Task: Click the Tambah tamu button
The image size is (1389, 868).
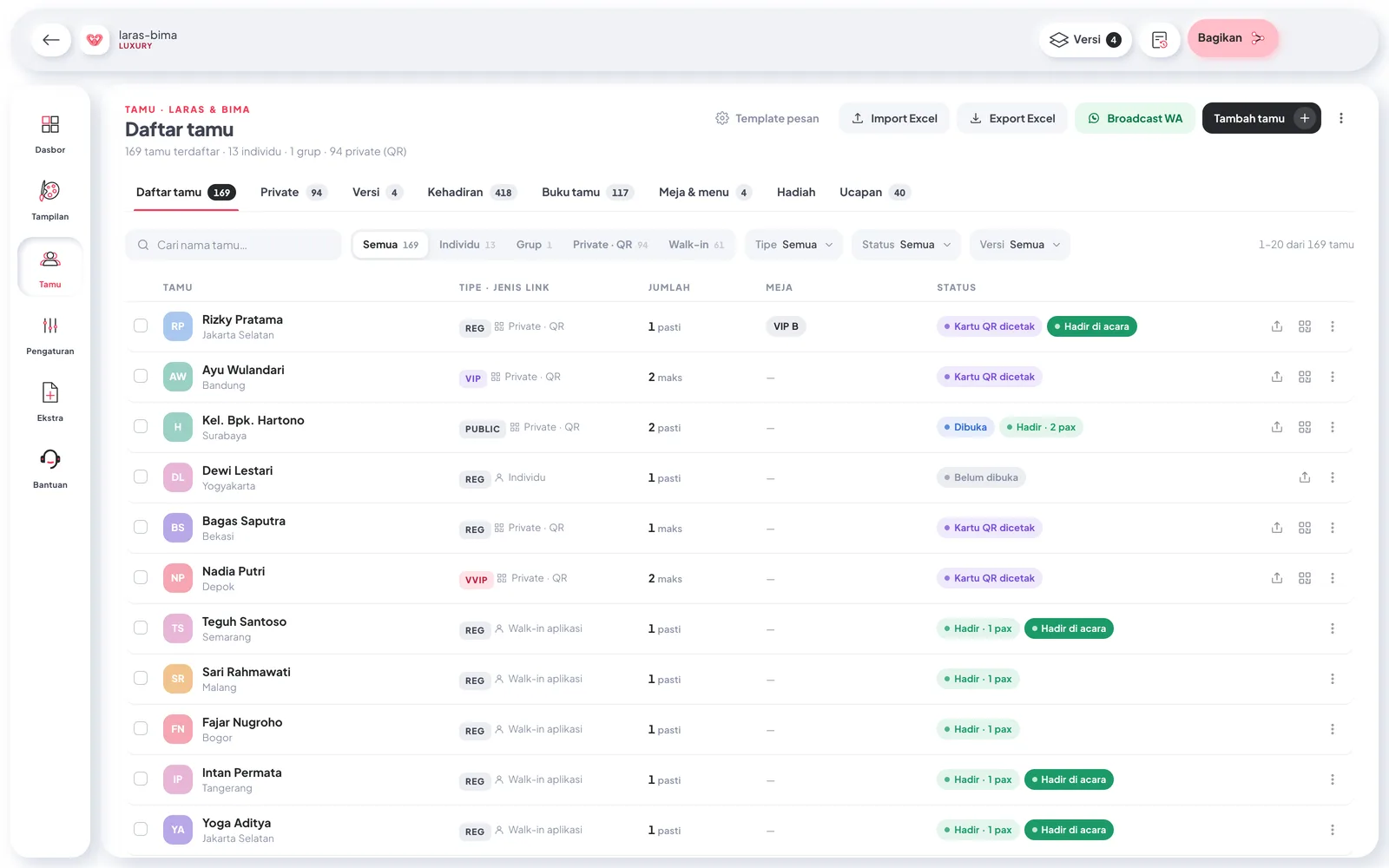Action: point(1261,118)
